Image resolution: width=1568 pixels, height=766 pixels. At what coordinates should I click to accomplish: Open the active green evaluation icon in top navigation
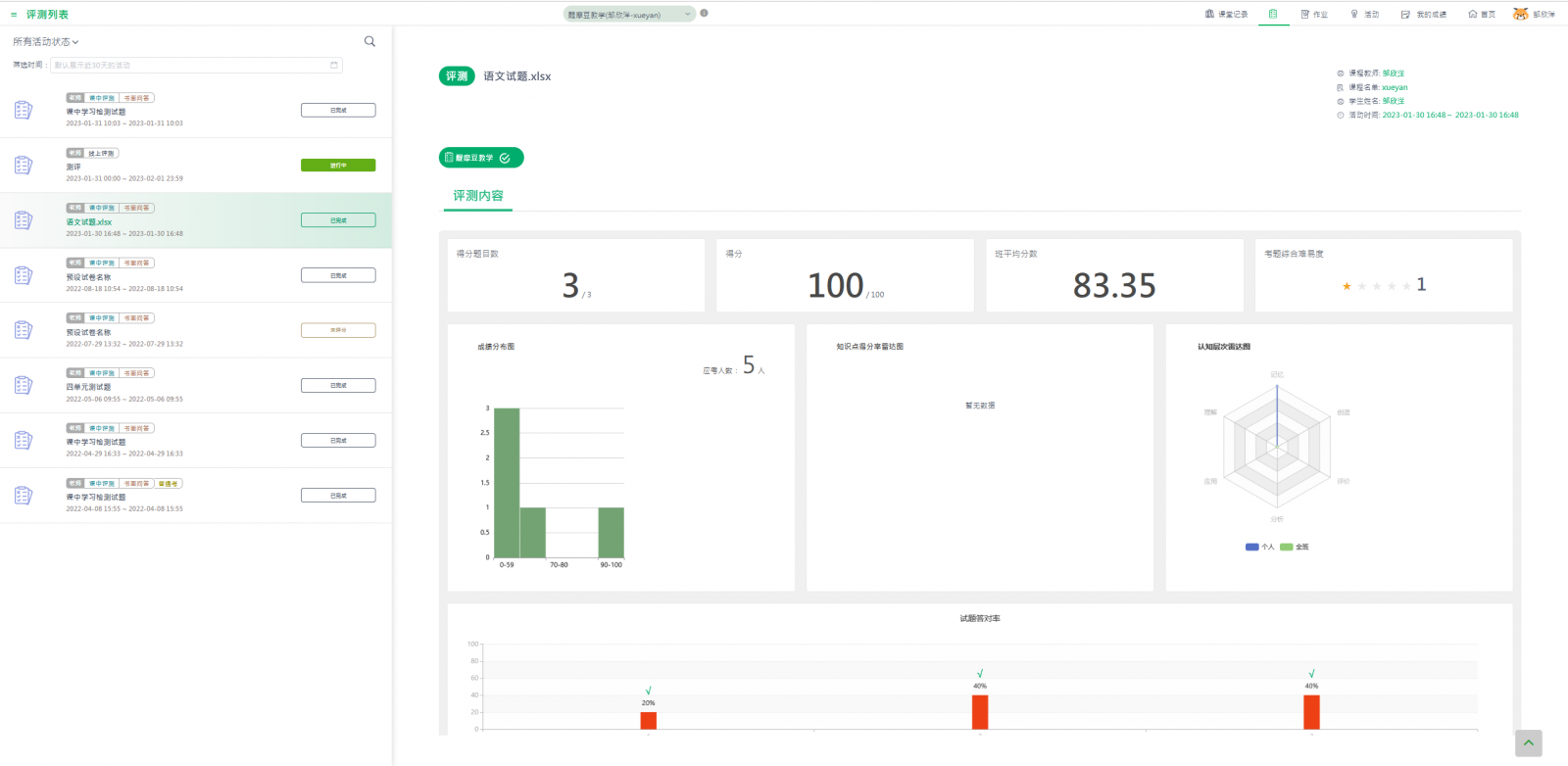pyautogui.click(x=1273, y=14)
